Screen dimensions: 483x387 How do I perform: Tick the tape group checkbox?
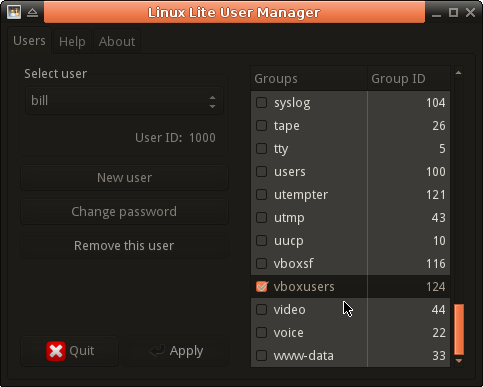261,126
